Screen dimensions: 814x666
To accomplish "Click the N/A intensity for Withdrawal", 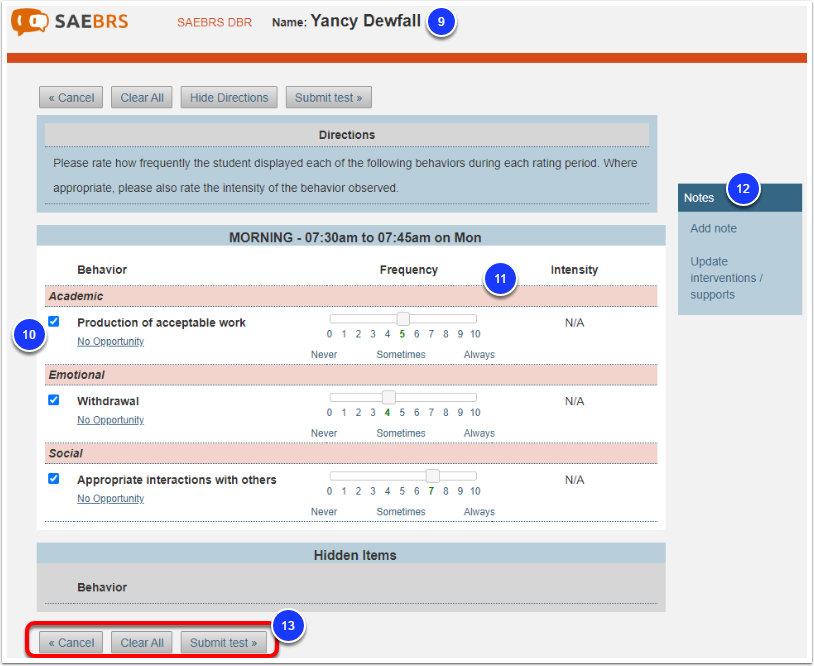I will tap(574, 401).
